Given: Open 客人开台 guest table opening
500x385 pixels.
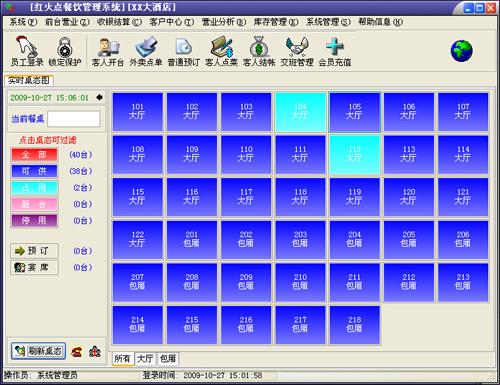Looking at the screenshot, I should click(x=107, y=50).
